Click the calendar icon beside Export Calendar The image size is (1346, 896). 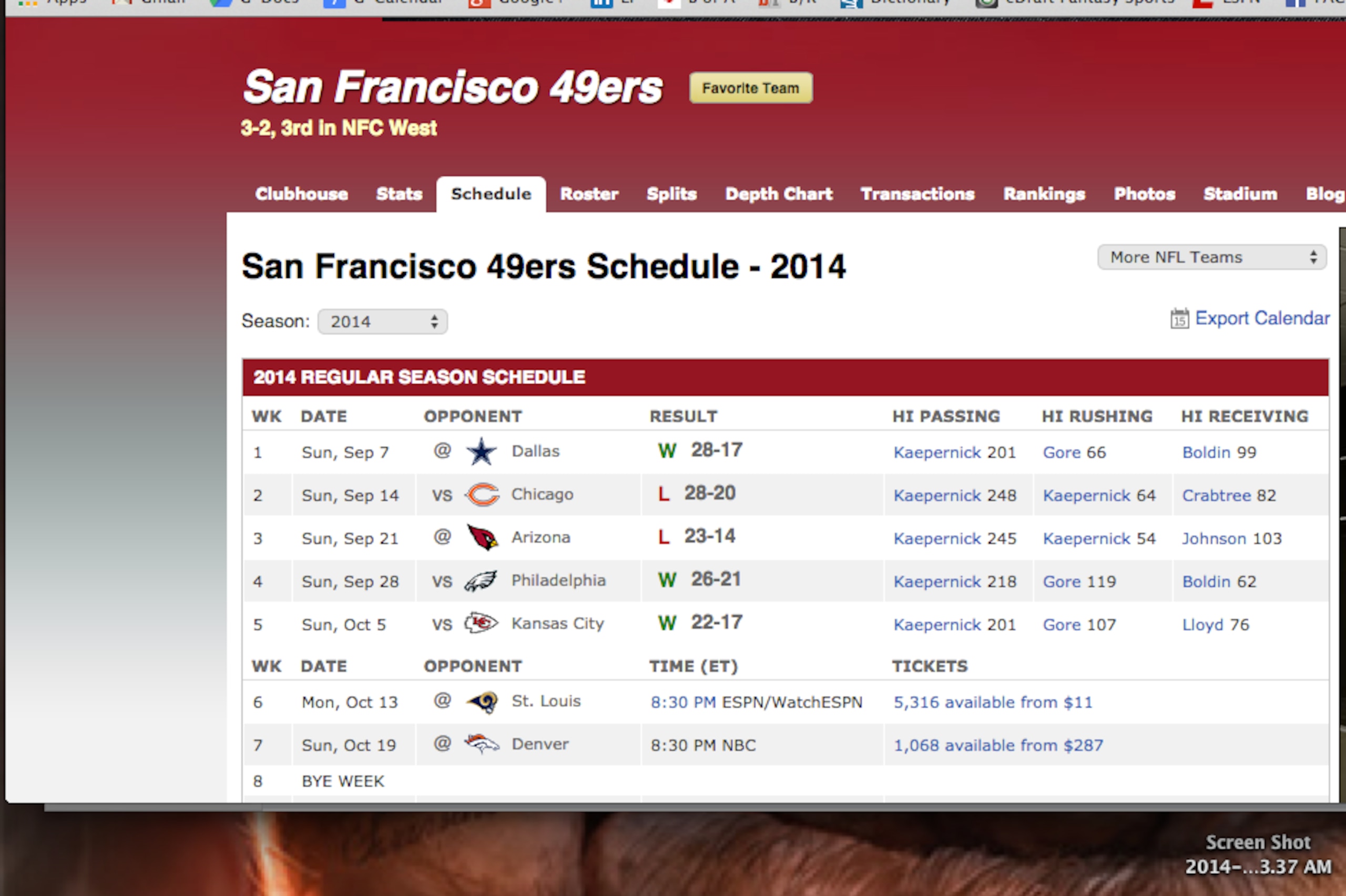(x=1179, y=318)
